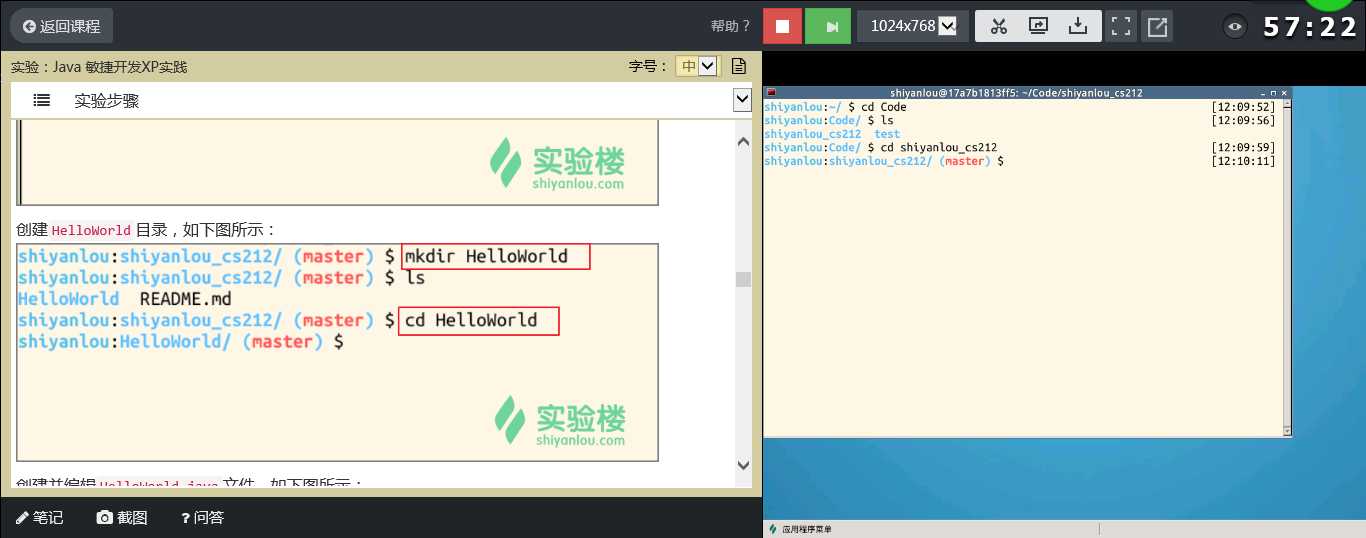Image resolution: width=1366 pixels, height=538 pixels.
Task: Click the list icon beside 实验步骤
Action: point(42,100)
